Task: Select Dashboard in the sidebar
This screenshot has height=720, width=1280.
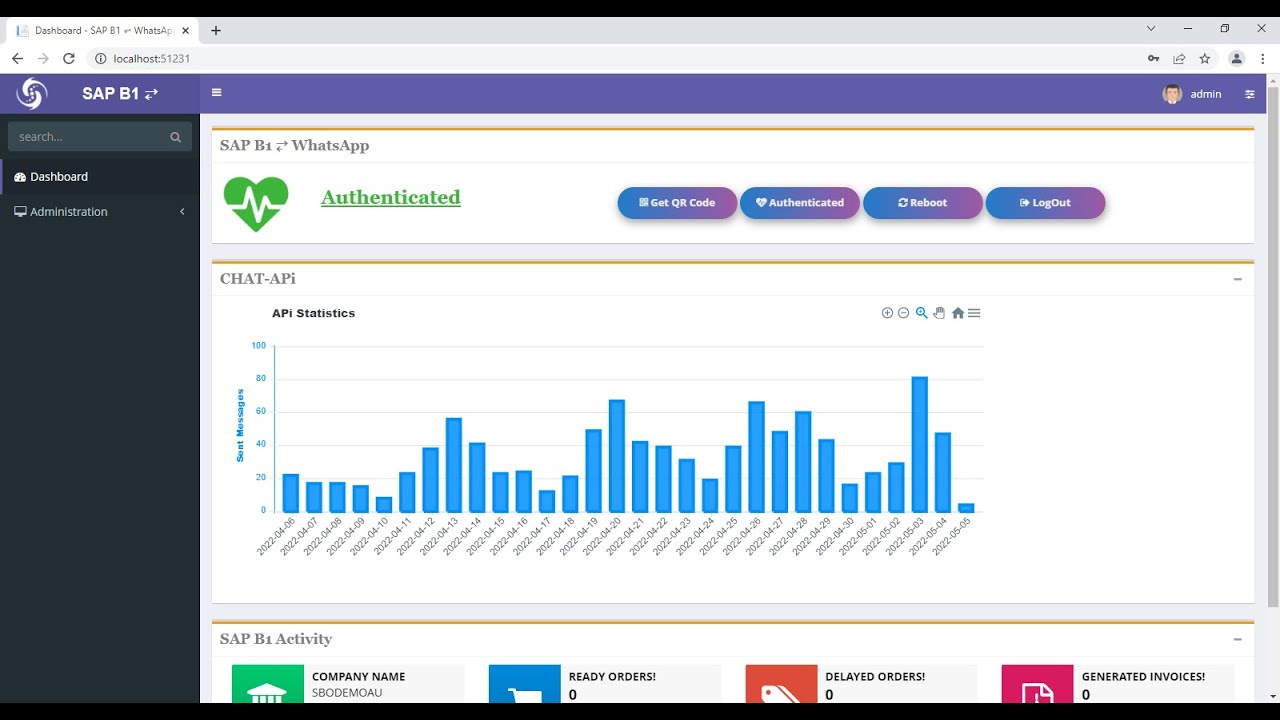Action: click(x=100, y=177)
